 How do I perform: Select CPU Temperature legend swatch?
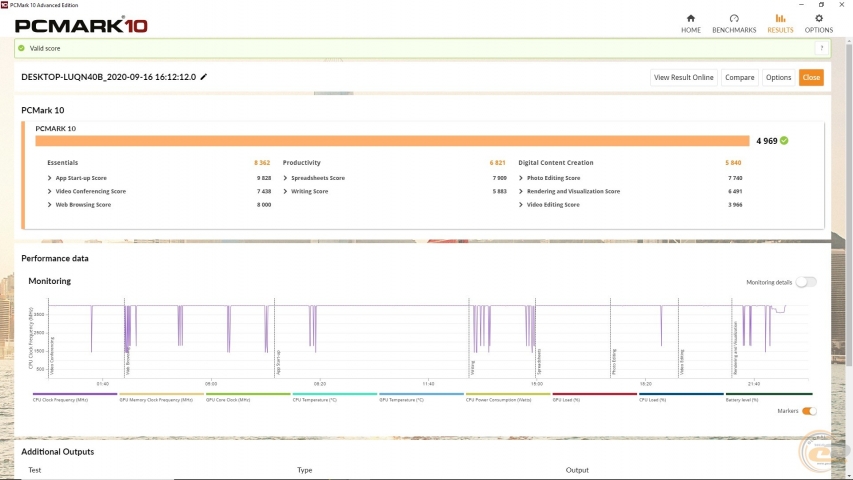tap(335, 393)
